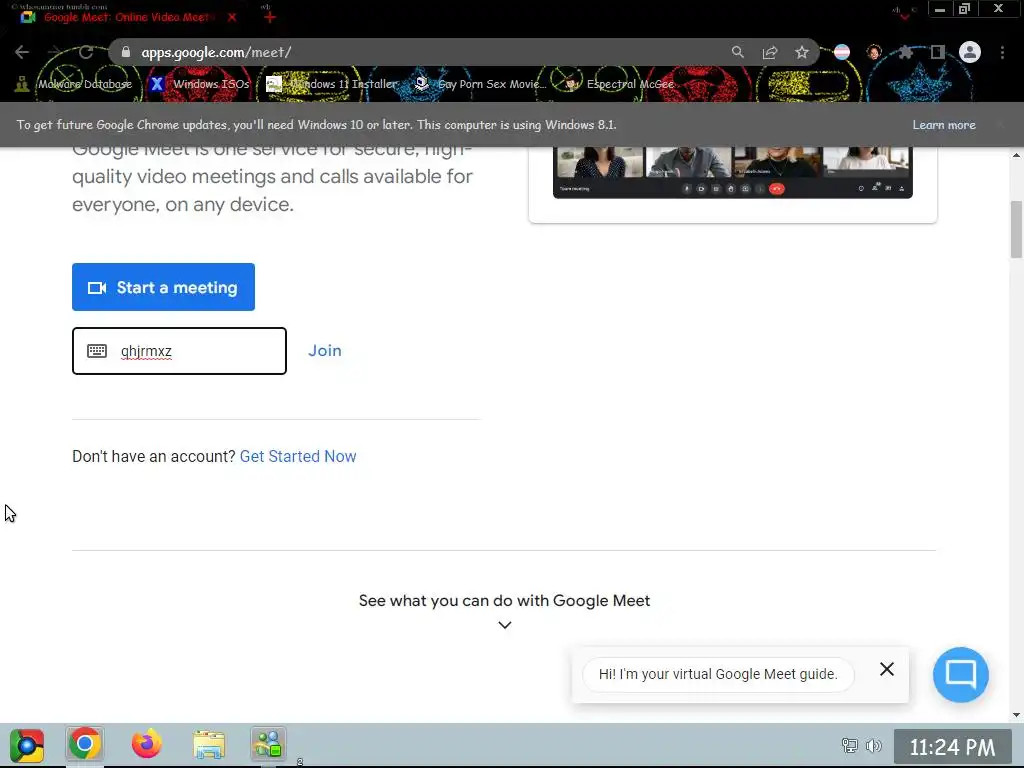This screenshot has height=768, width=1024.
Task: Close the Google Meet tab
Action: coord(232,17)
